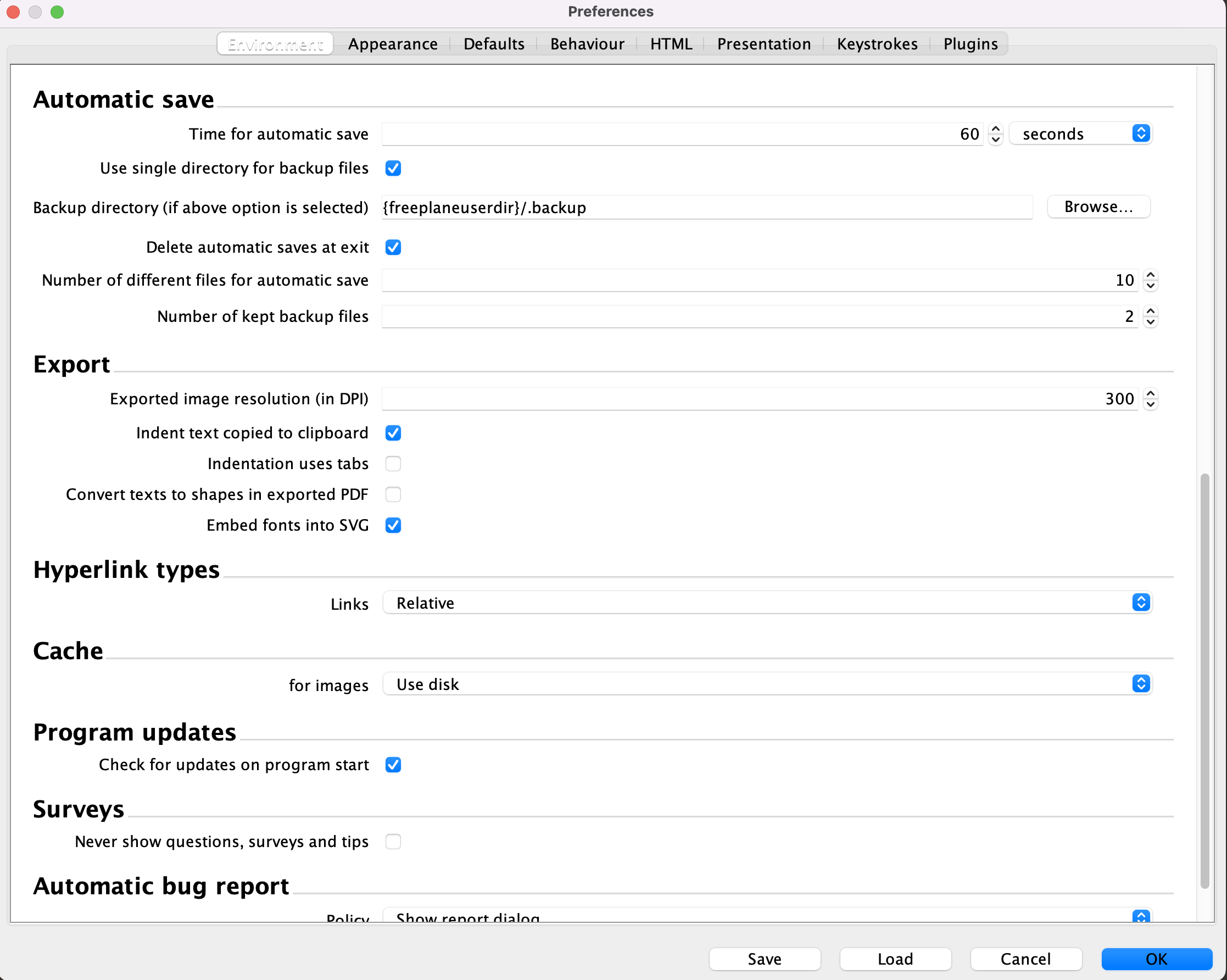
Task: Go to the HTML tab
Action: tap(671, 44)
